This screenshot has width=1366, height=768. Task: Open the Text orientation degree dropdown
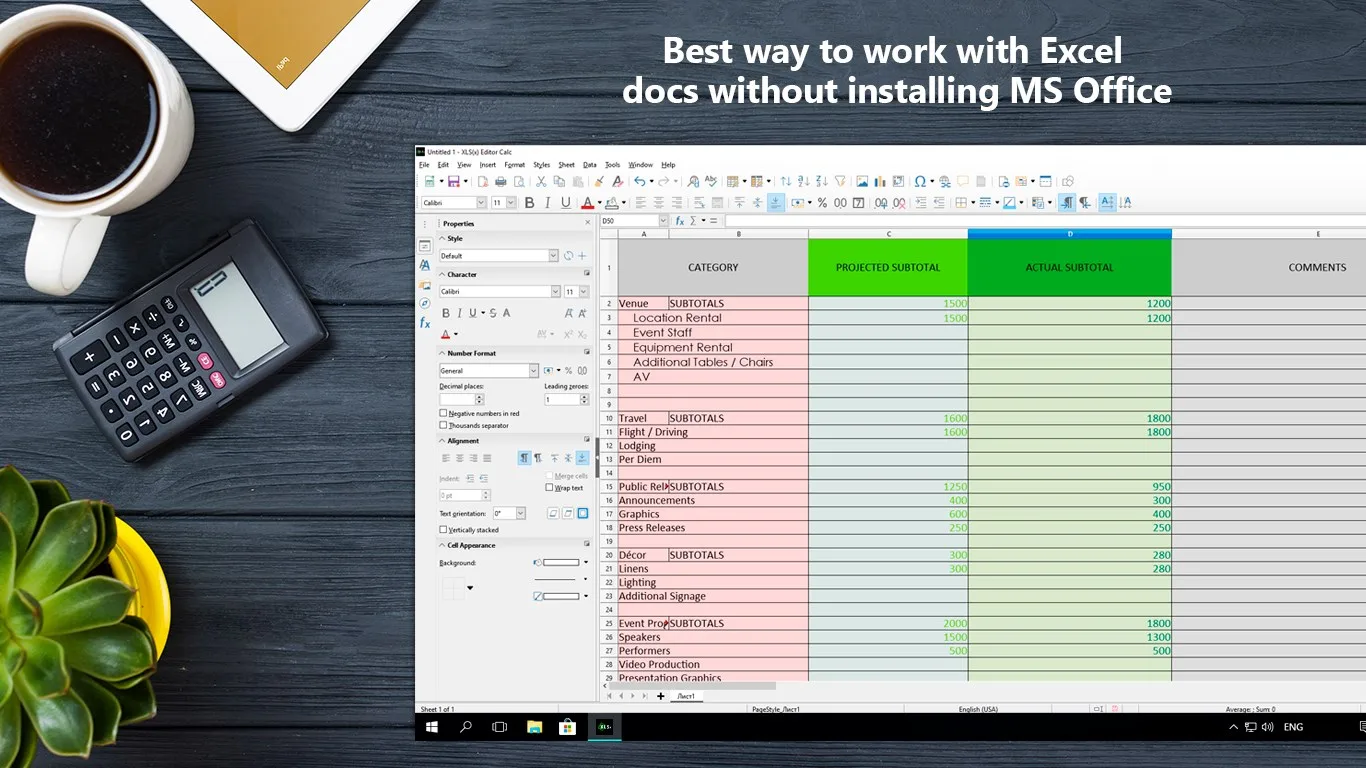(521, 513)
